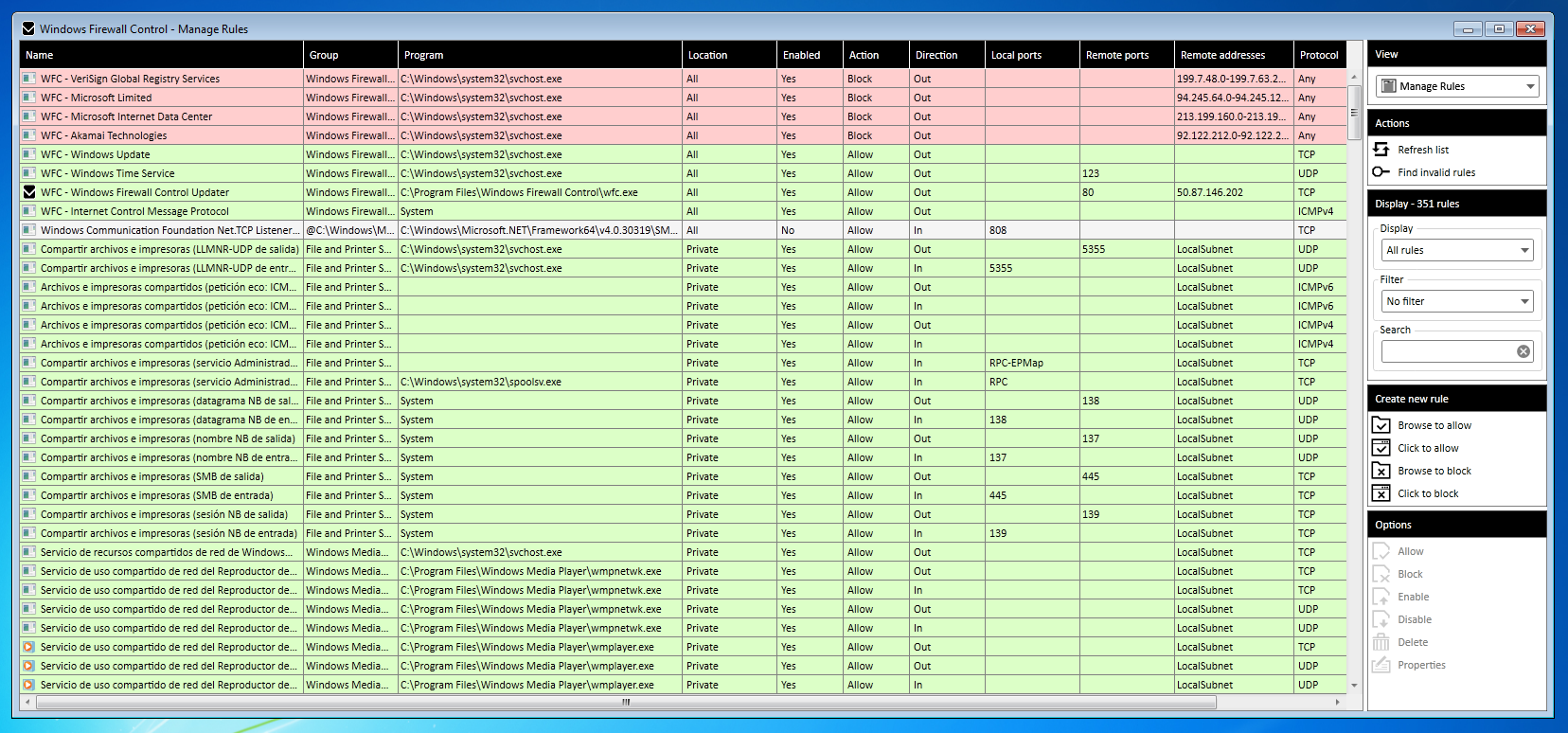Sort rules by the Enabled column header
The width and height of the screenshot is (1568, 733).
click(810, 55)
